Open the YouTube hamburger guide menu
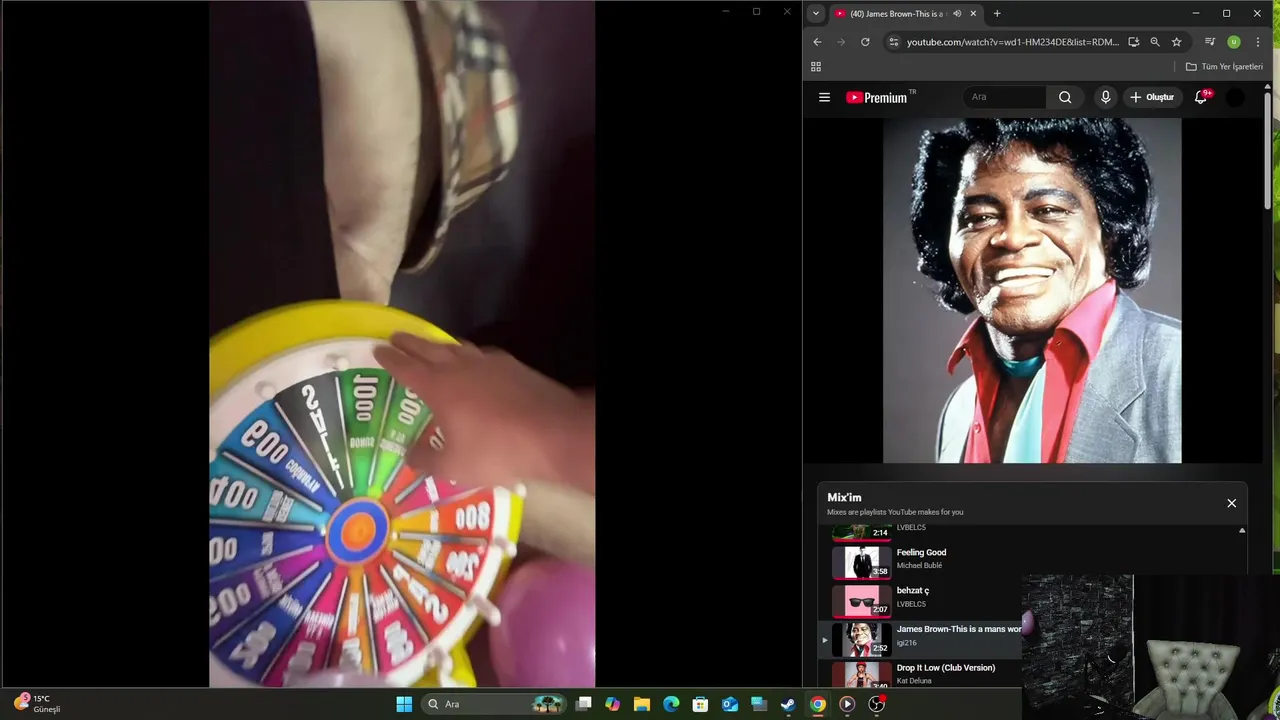 (x=824, y=97)
